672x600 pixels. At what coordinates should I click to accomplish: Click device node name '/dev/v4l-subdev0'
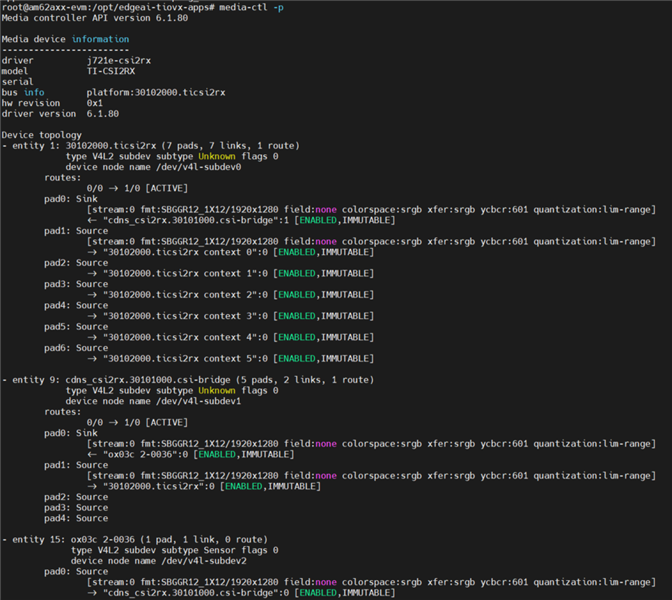point(199,167)
